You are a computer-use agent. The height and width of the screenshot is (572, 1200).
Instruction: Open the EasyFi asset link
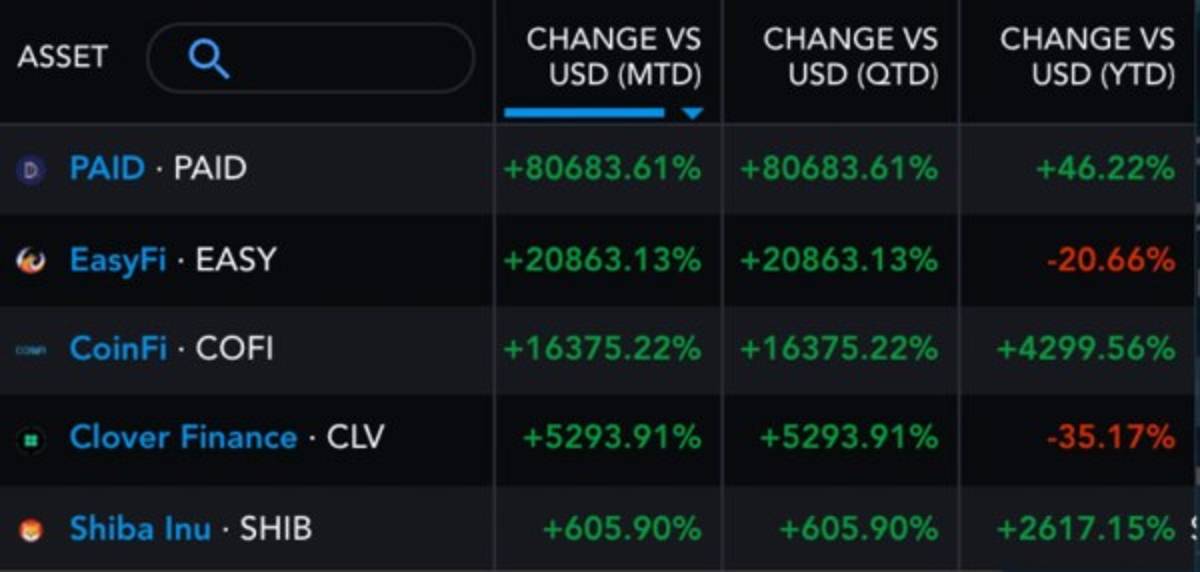click(118, 260)
